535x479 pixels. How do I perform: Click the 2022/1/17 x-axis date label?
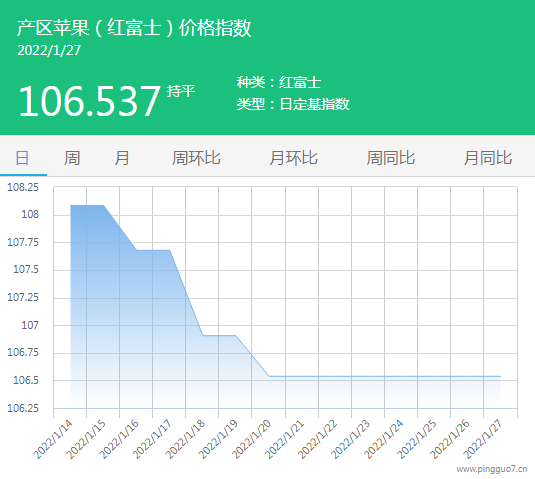pos(152,439)
